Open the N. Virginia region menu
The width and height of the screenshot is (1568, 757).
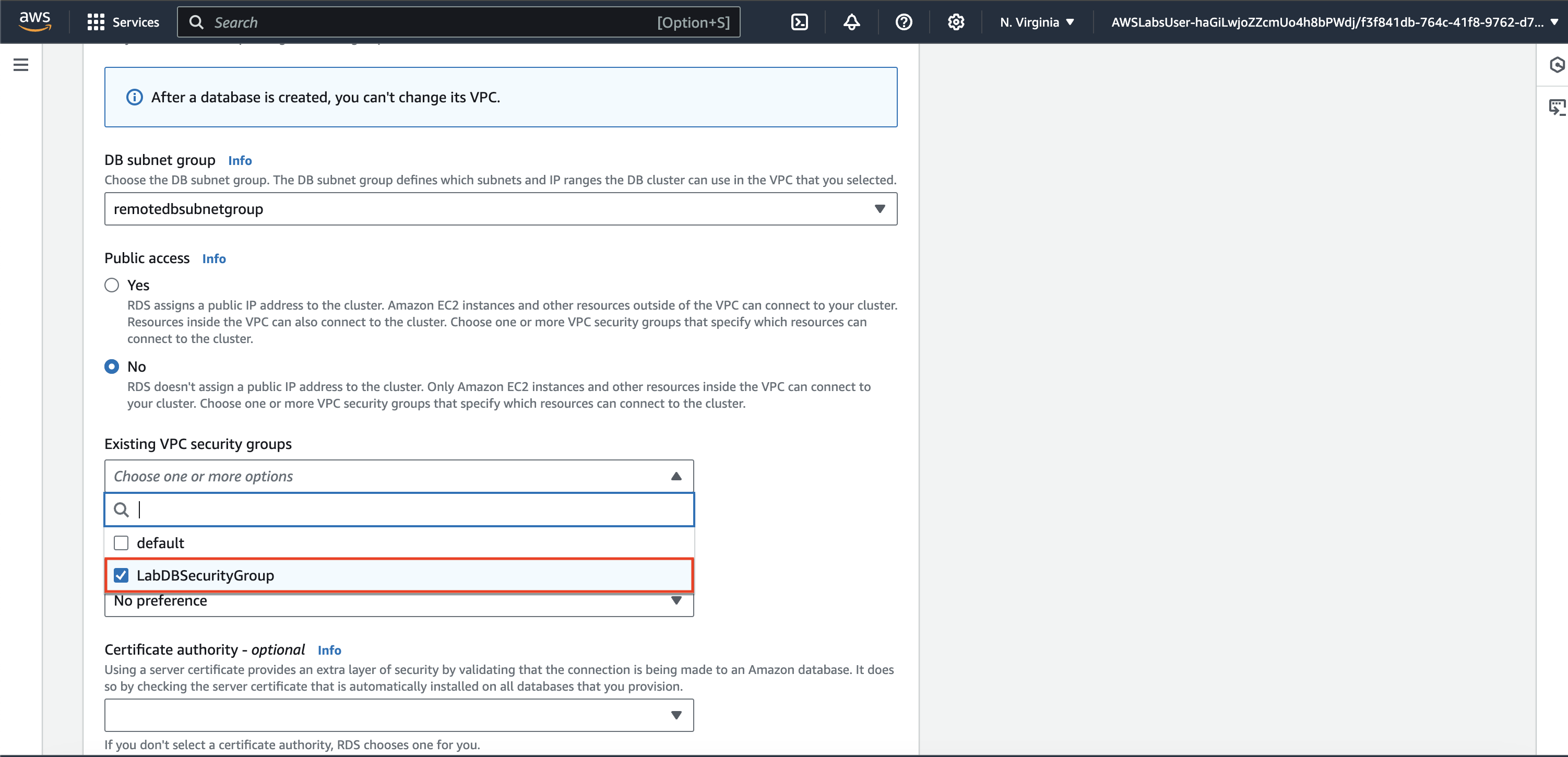tap(1037, 22)
